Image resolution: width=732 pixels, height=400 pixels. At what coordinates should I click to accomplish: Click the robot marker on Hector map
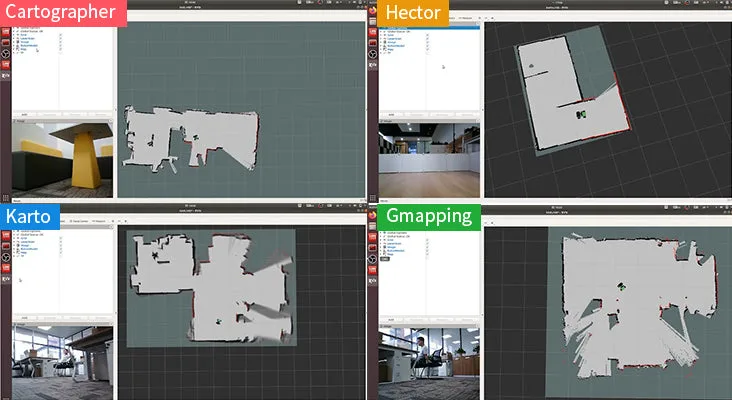(x=581, y=114)
